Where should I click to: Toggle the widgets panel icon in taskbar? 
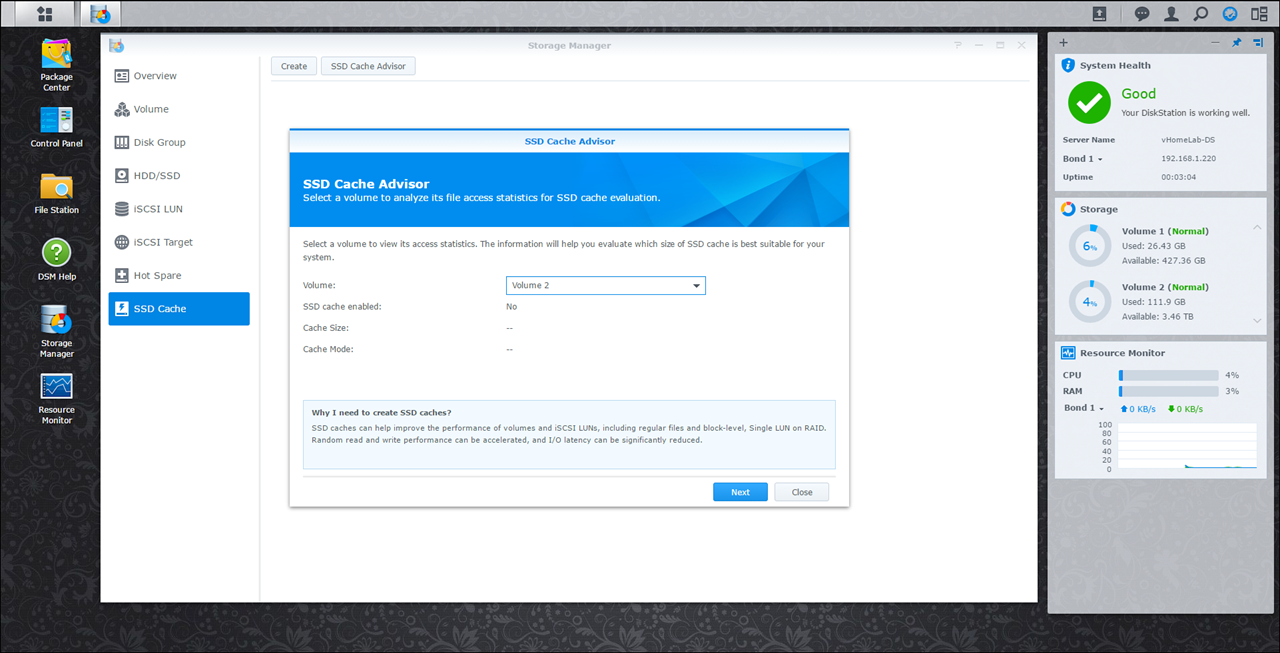click(x=1259, y=14)
